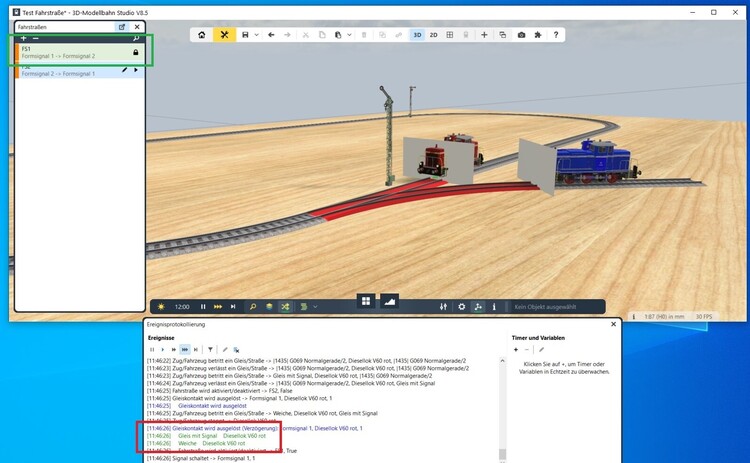Toggle the grid view icon
Viewport: 750px width, 463px height.
[450, 35]
